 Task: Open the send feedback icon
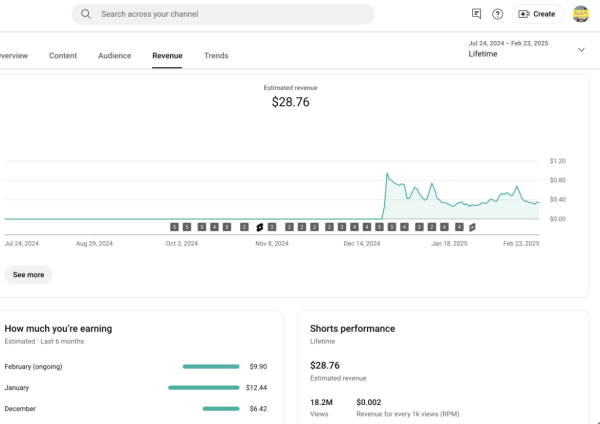[476, 14]
